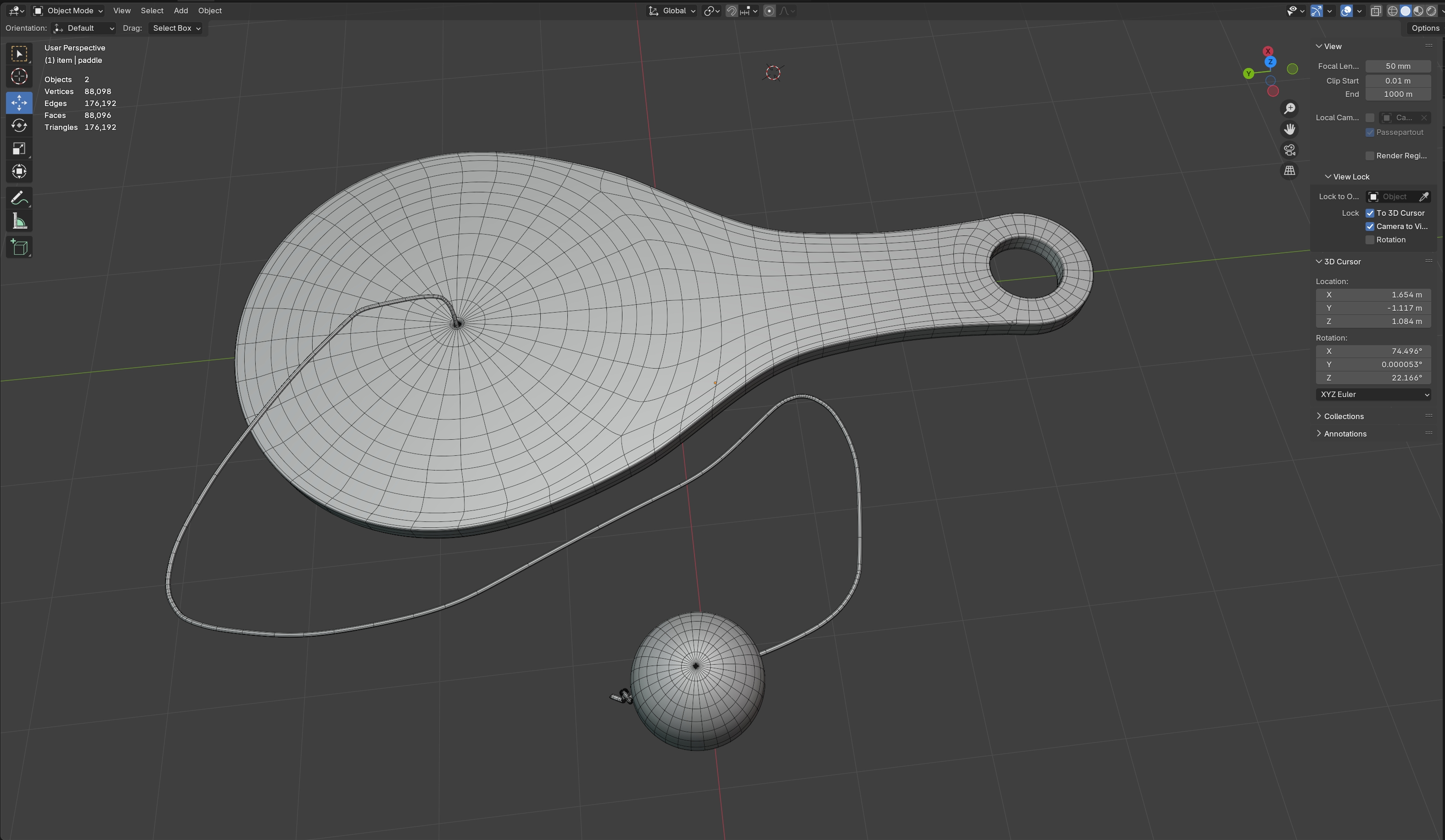This screenshot has width=1445, height=840.
Task: Open the Select menu
Action: click(x=152, y=11)
